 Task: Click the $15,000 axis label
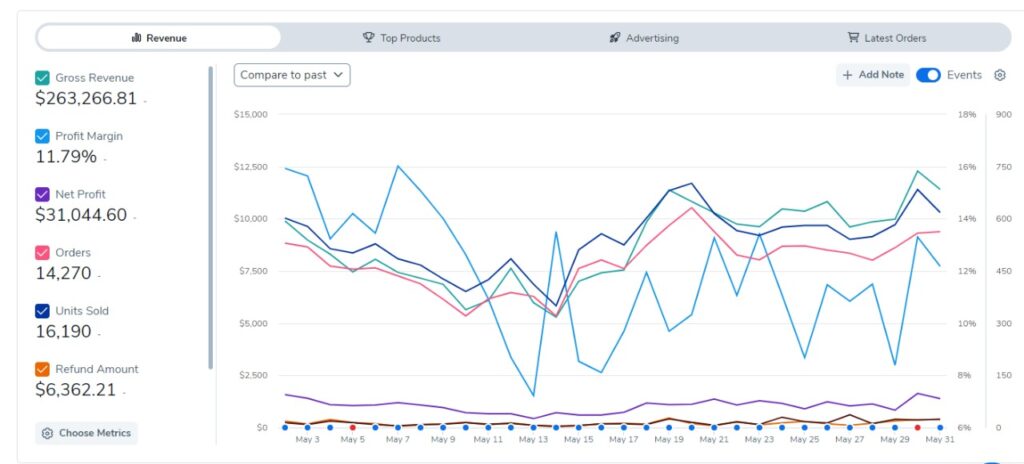point(251,114)
